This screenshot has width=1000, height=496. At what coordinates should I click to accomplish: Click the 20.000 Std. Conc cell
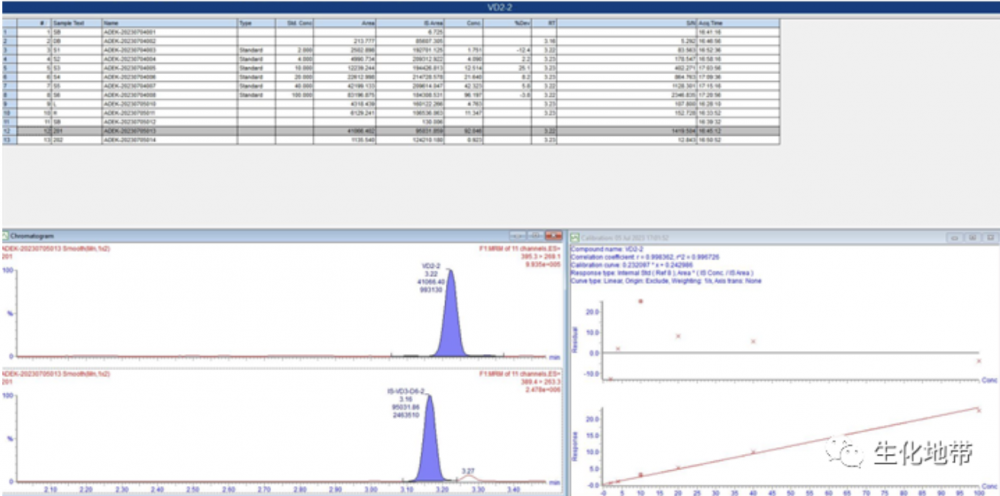tap(295, 76)
